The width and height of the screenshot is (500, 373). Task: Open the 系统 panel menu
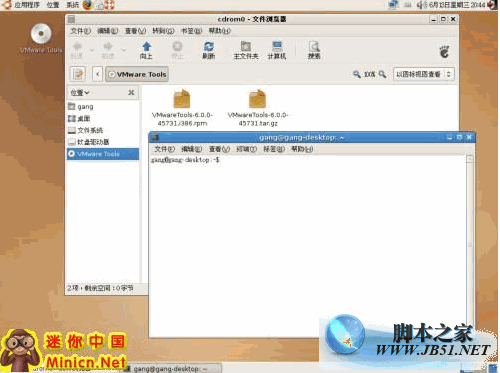72,5
